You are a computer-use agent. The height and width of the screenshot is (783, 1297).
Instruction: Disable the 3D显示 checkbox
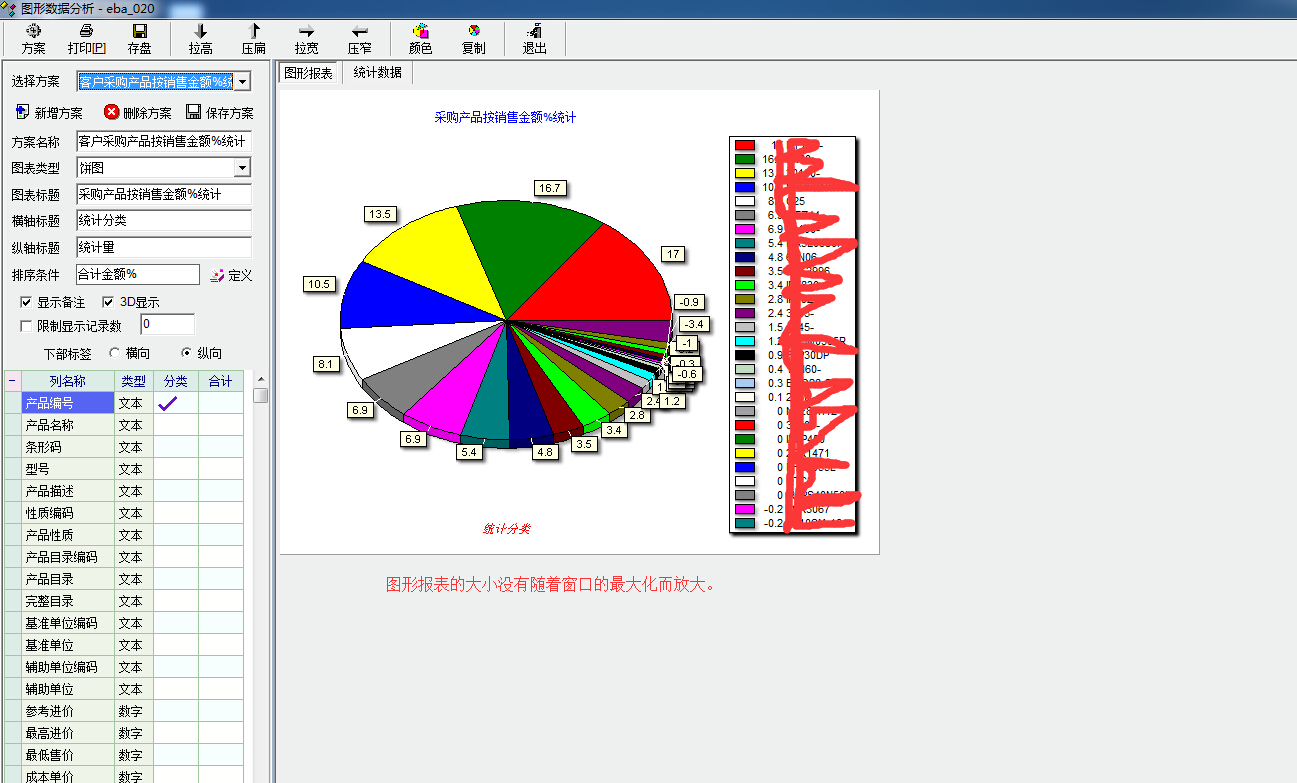pos(108,302)
